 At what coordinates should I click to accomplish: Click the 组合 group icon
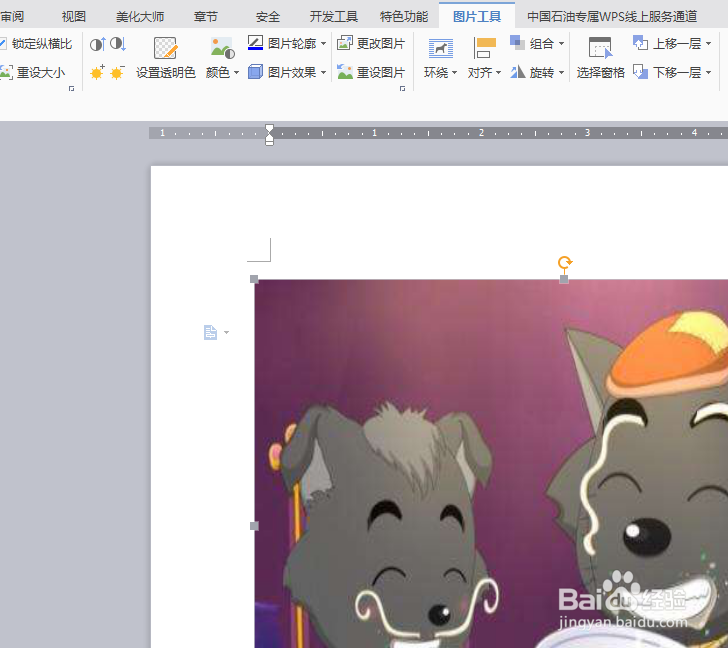coord(517,43)
